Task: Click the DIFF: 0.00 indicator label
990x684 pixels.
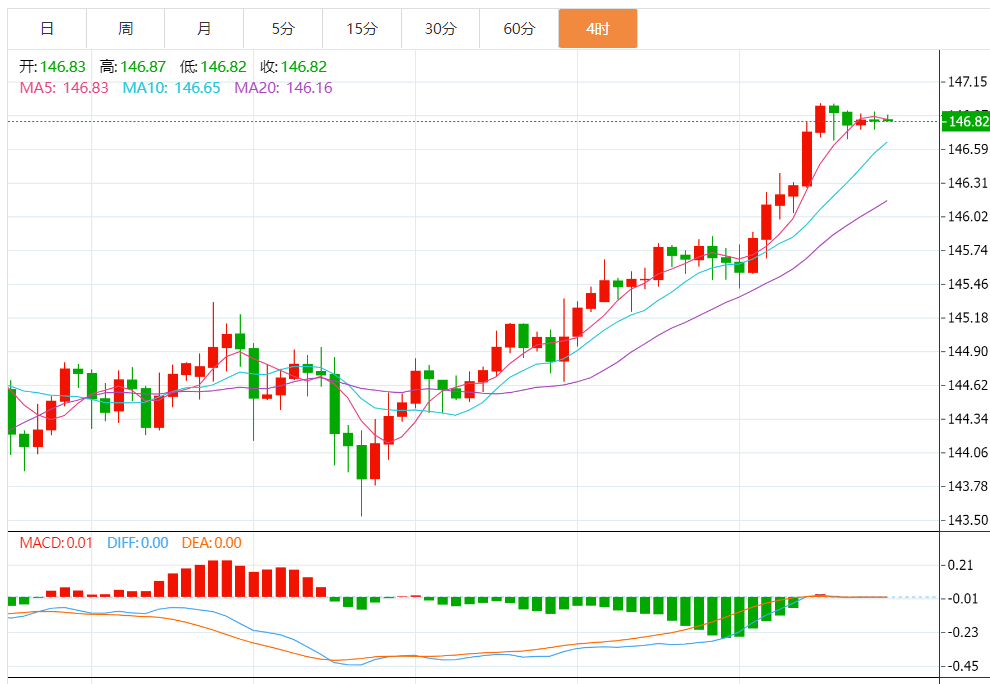Action: point(138,543)
